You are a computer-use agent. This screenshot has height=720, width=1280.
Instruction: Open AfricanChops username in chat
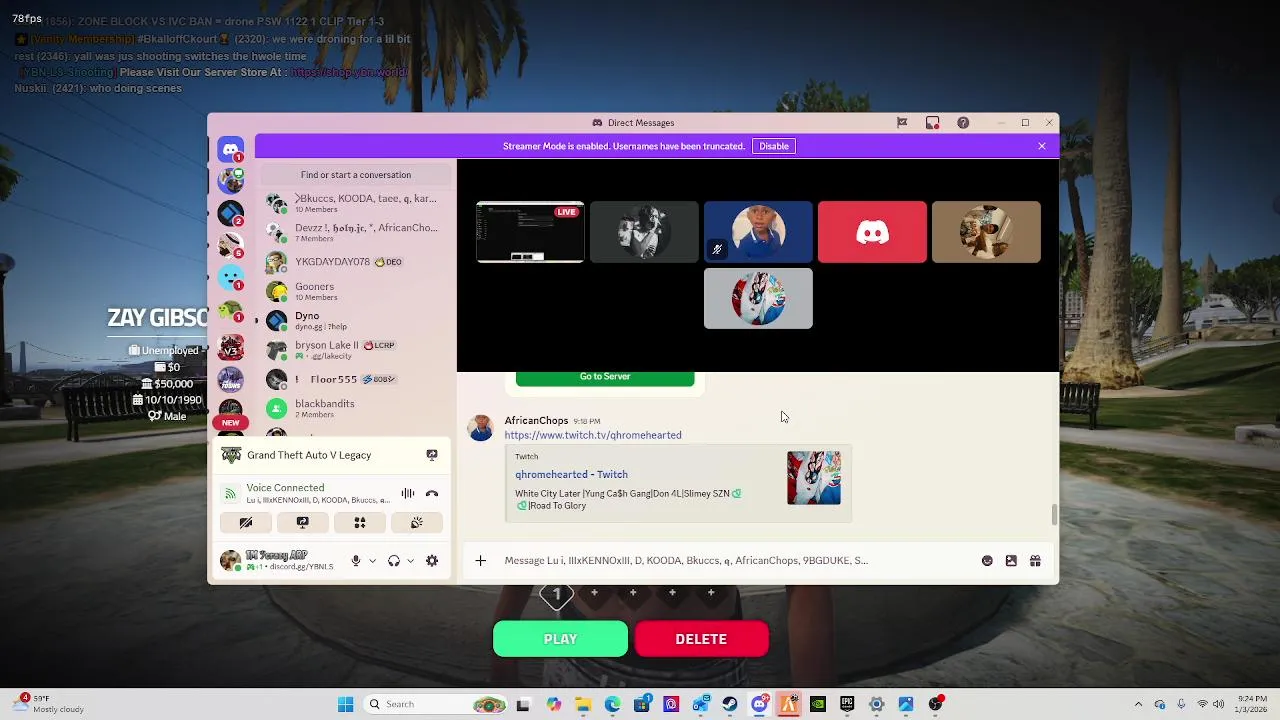tap(536, 421)
